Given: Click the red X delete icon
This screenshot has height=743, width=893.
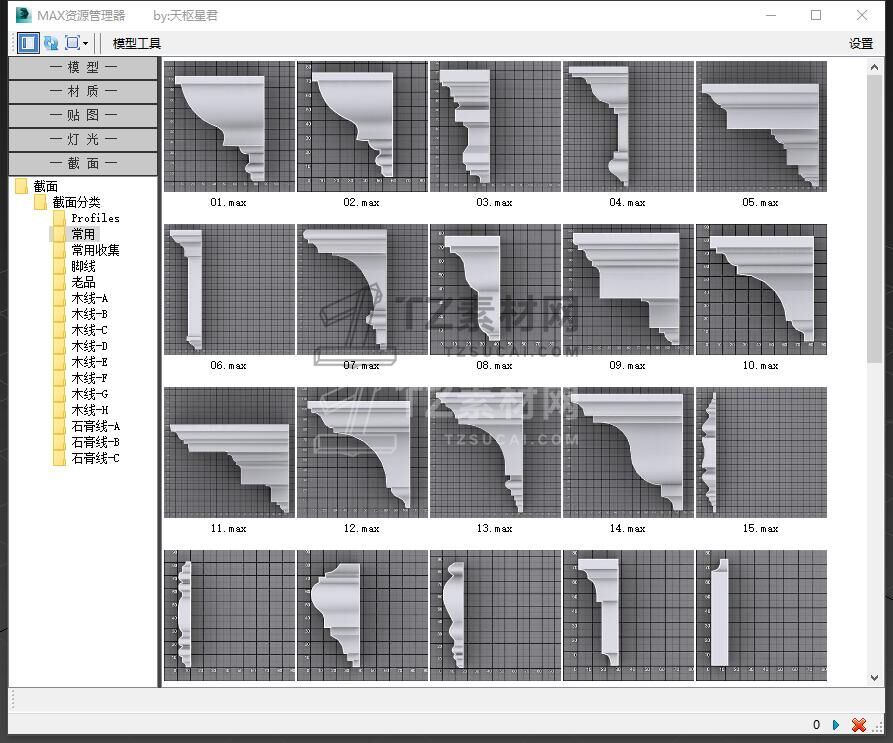Looking at the screenshot, I should (x=858, y=725).
